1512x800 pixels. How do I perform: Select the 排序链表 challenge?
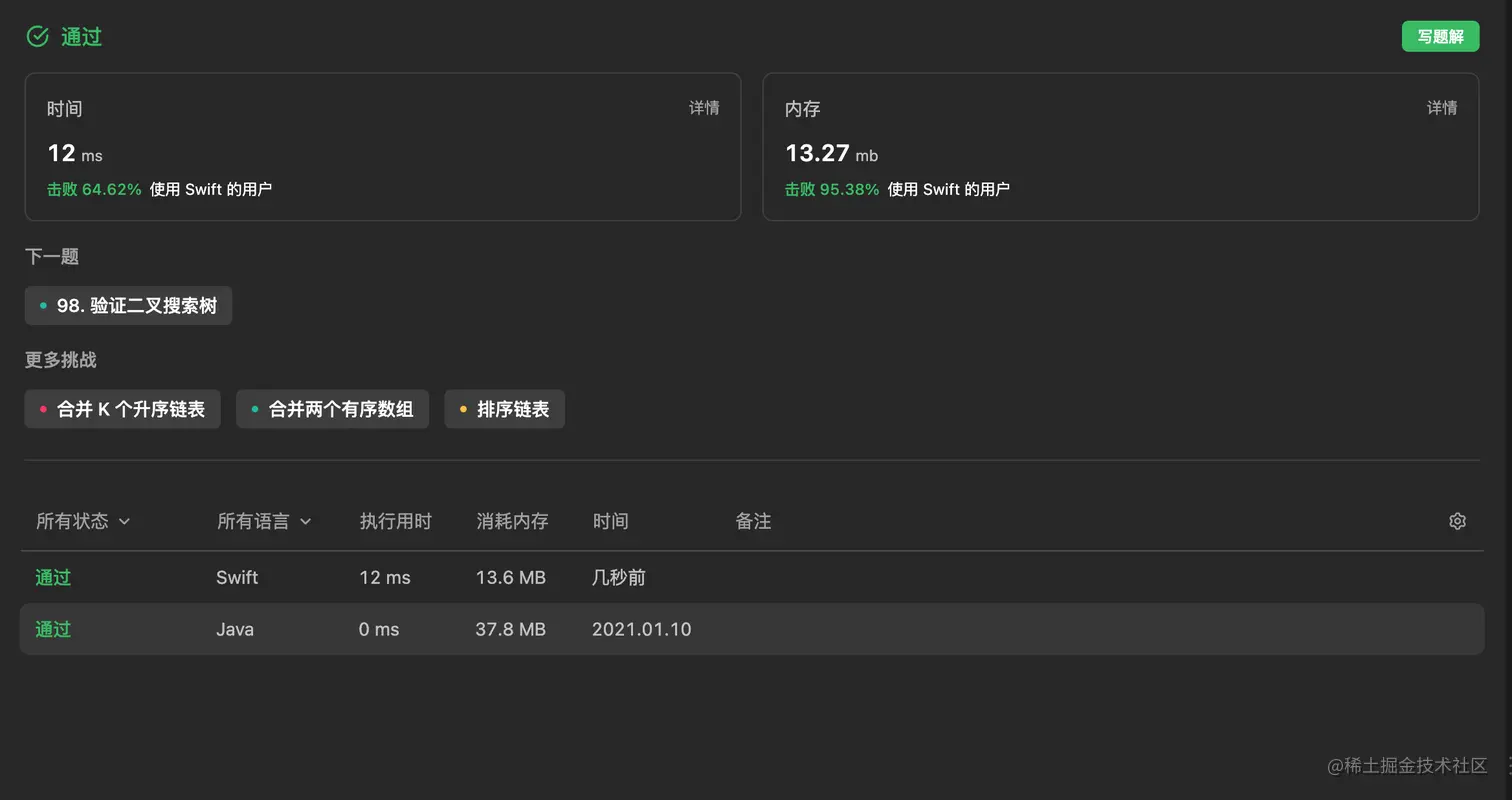[x=504, y=409]
